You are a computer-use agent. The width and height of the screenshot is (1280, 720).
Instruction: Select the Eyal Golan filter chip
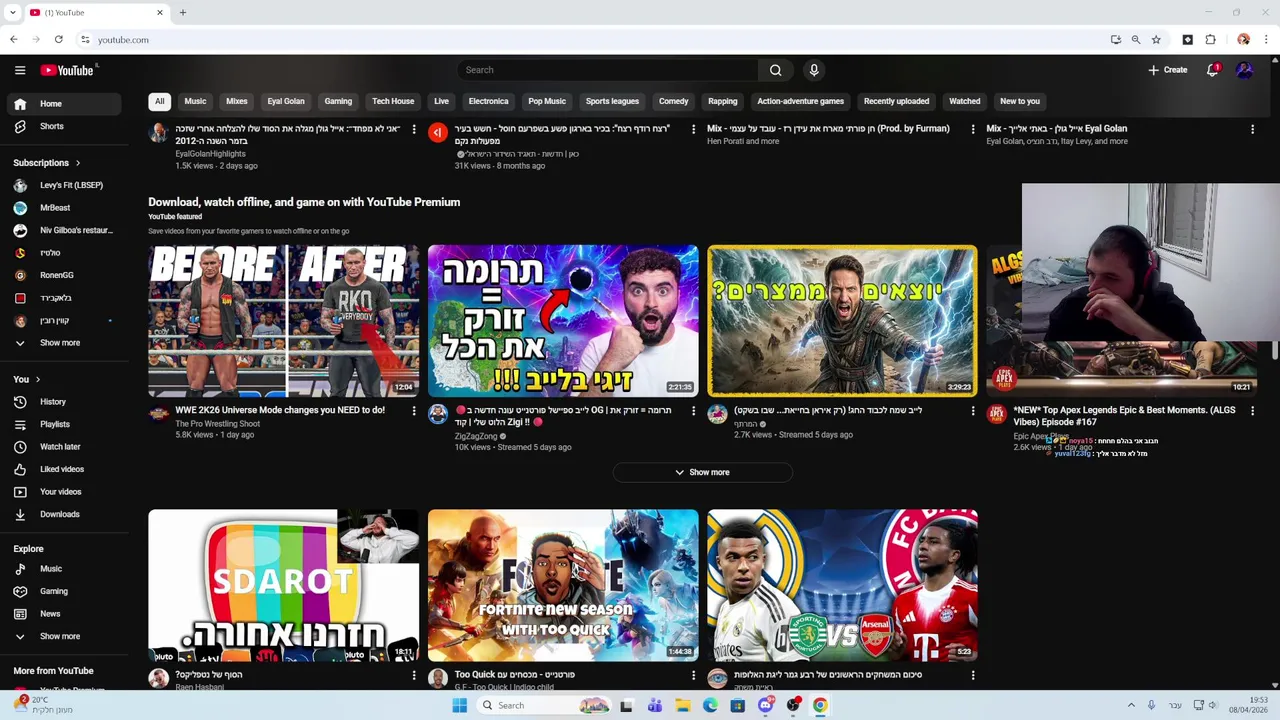point(286,101)
